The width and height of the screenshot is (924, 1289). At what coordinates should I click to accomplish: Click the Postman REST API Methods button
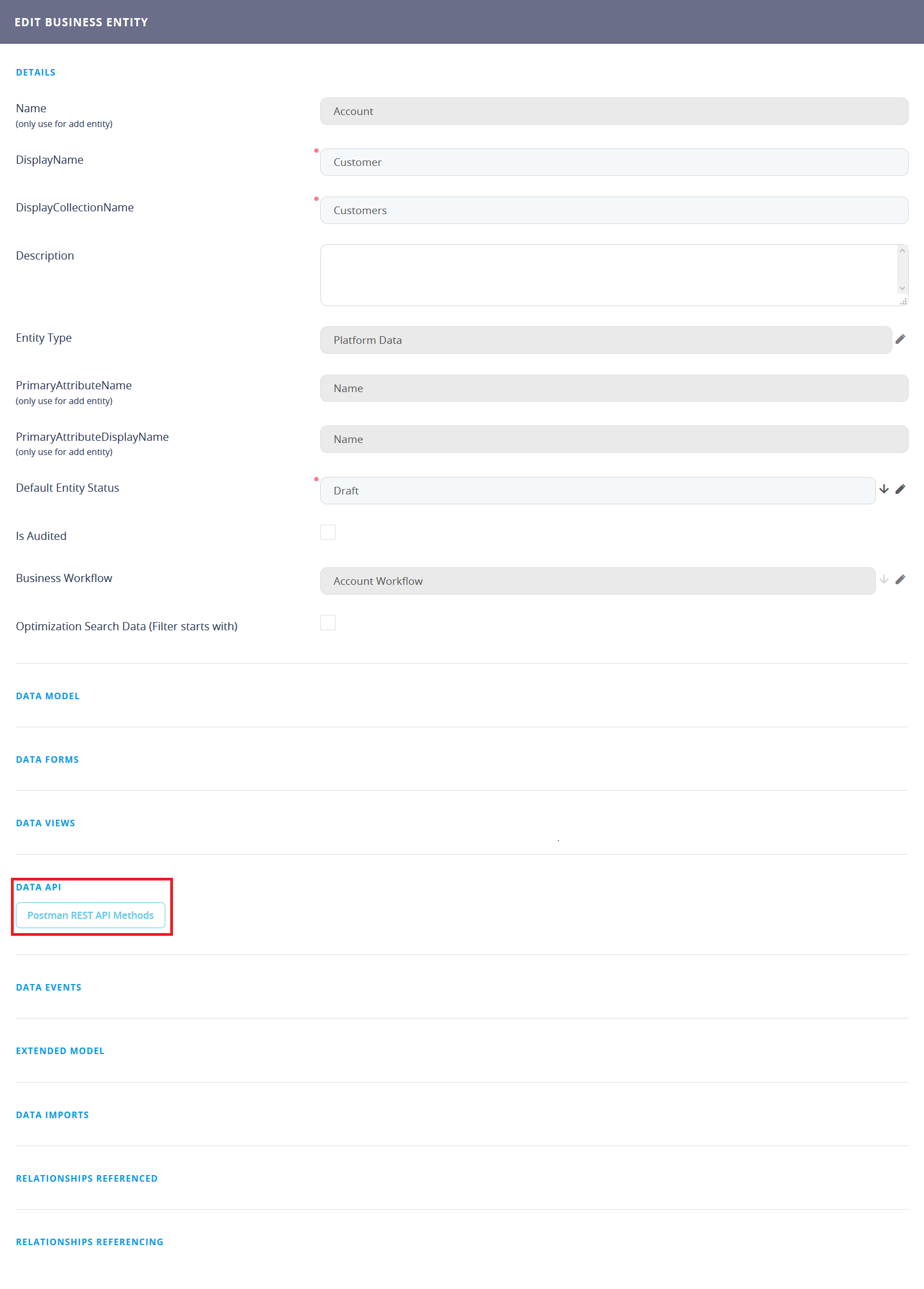click(x=90, y=915)
